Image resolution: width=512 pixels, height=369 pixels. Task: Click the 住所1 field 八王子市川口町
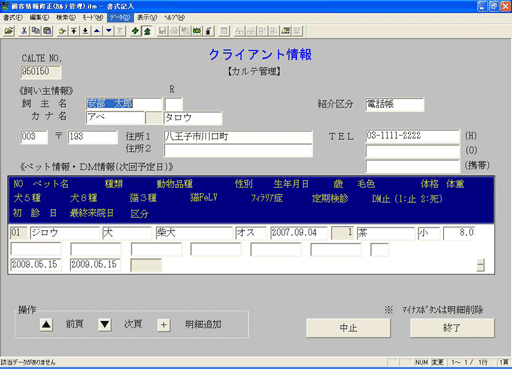(238, 137)
